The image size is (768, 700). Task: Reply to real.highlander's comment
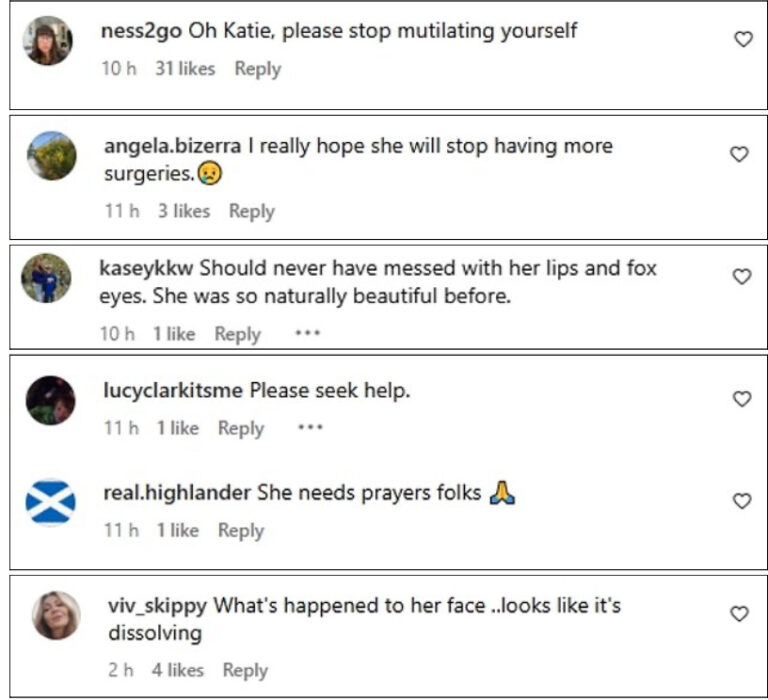[x=240, y=531]
